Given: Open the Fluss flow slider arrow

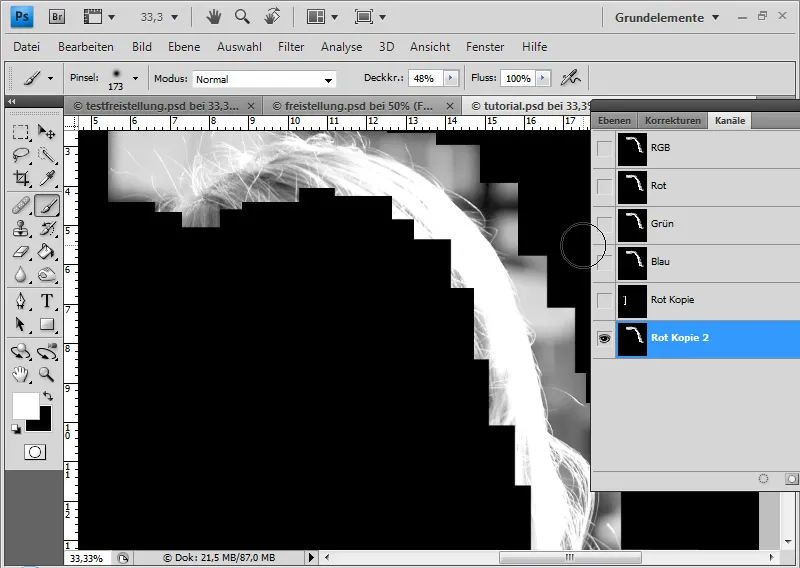Looking at the screenshot, I should [x=543, y=78].
